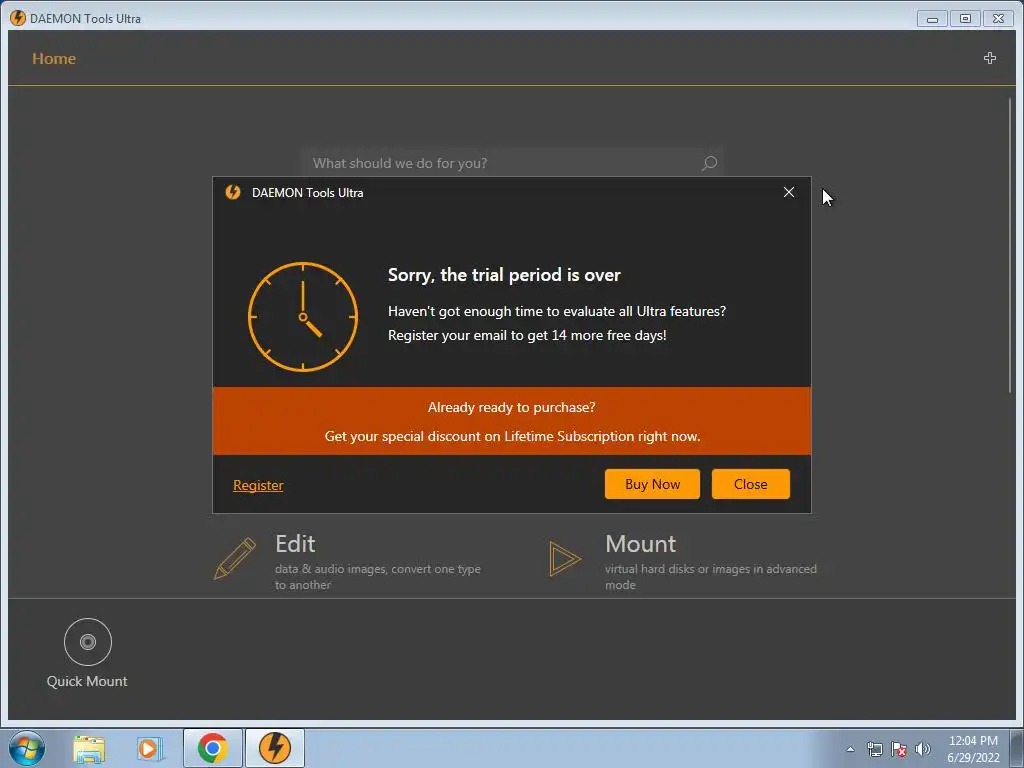
Task: Click the Mount play triangle icon
Action: point(565,558)
